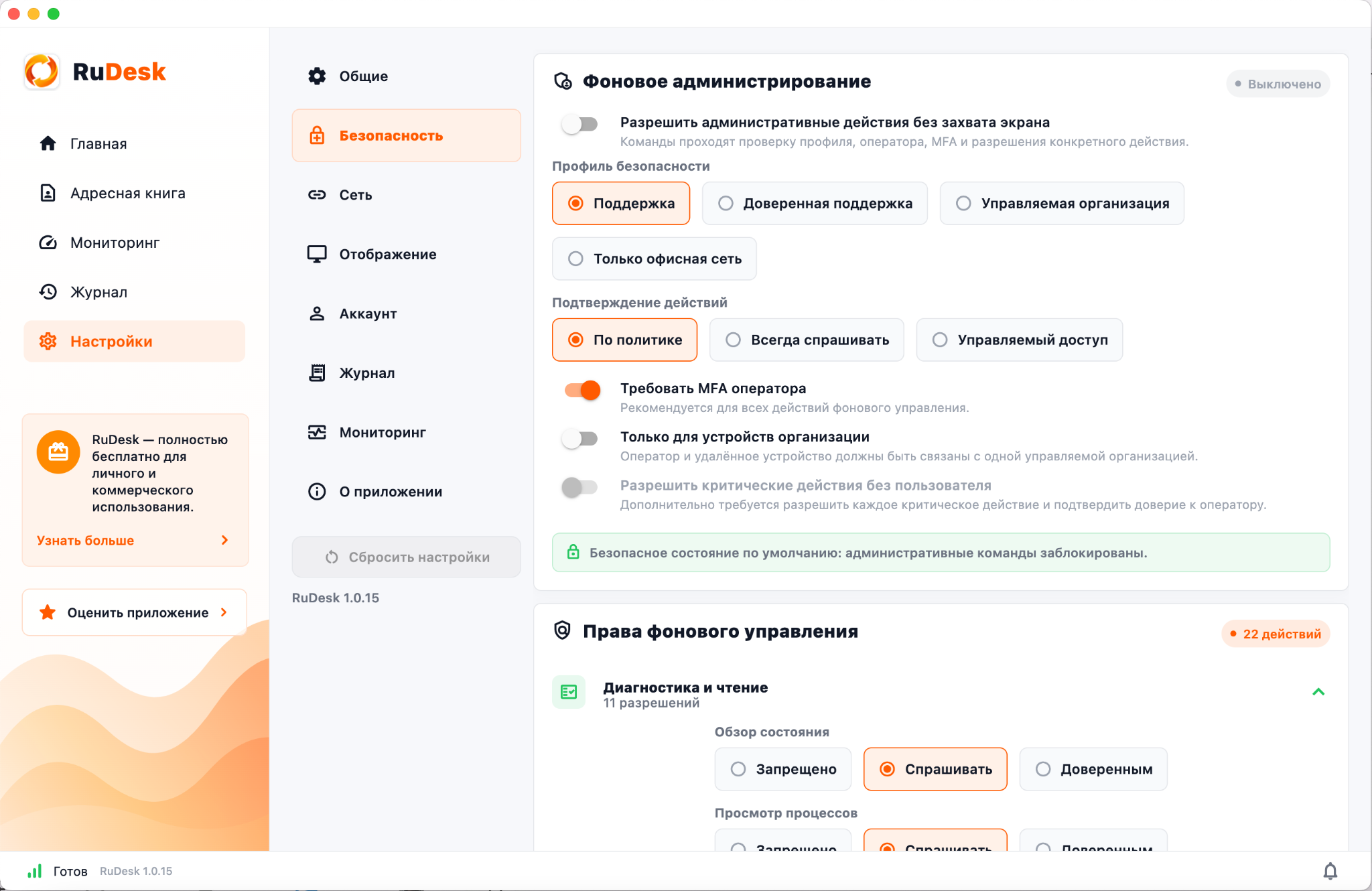Image resolution: width=1372 pixels, height=891 pixels.
Task: Click the lock icon beside Безопасность
Action: (x=317, y=135)
